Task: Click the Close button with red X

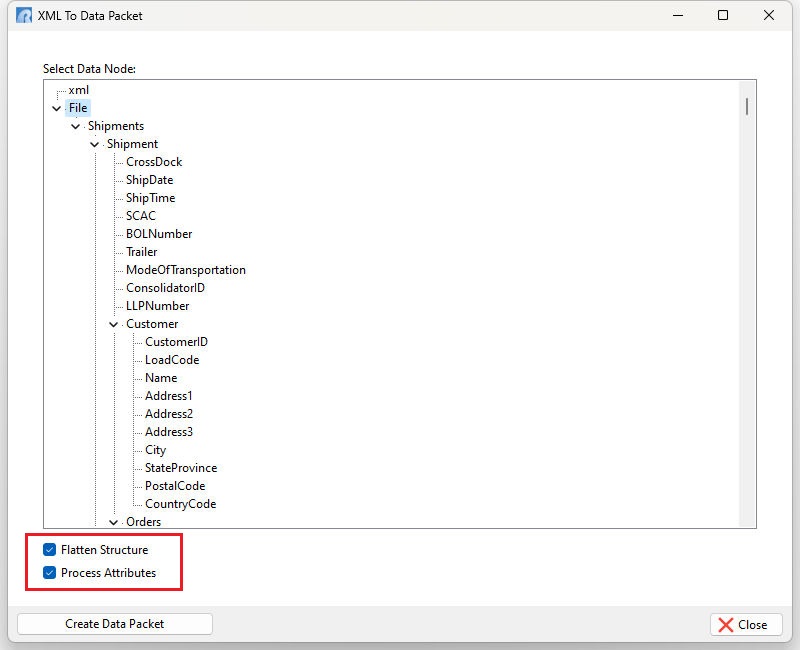Action: point(746,624)
